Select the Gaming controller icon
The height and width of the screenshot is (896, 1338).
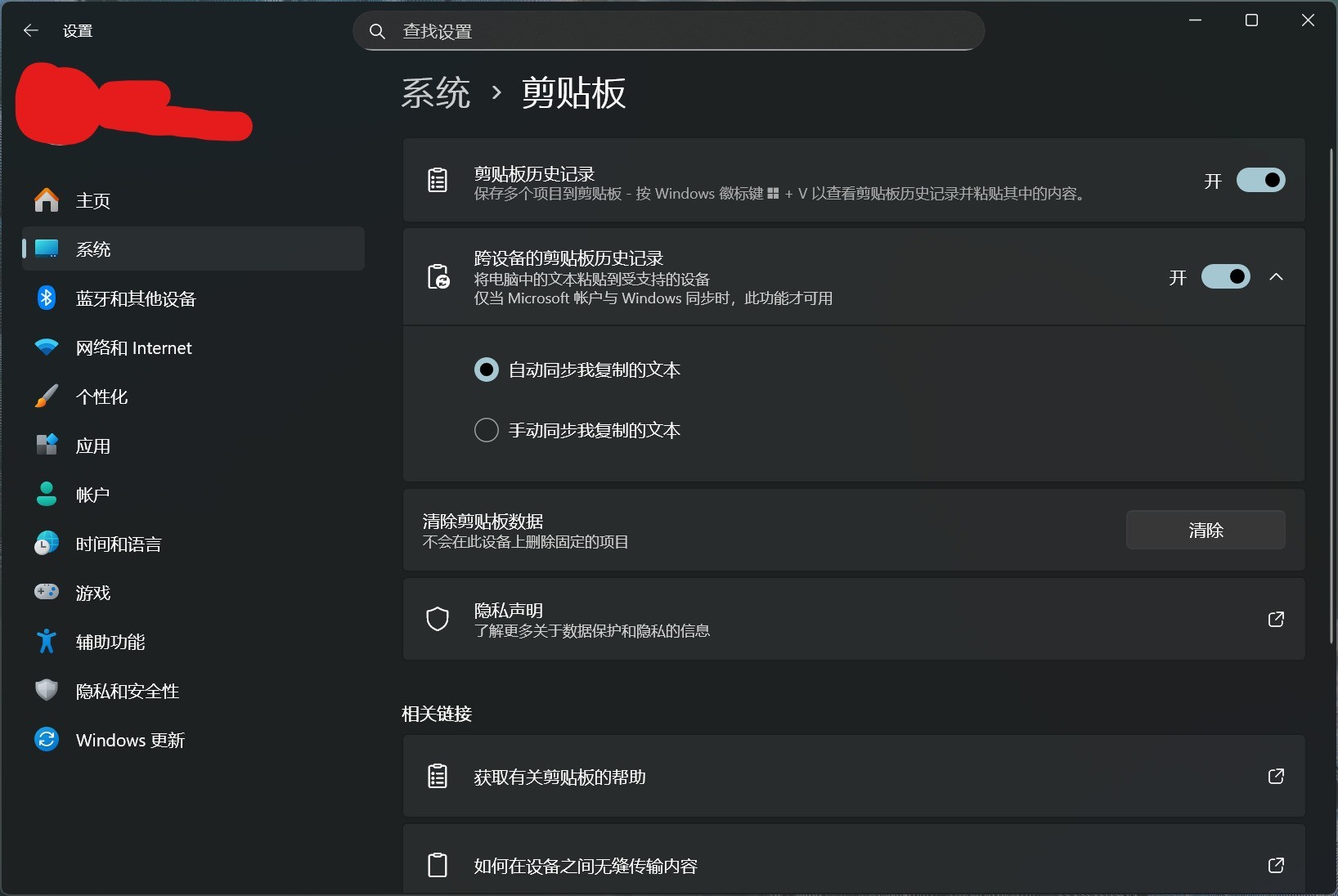tap(46, 593)
